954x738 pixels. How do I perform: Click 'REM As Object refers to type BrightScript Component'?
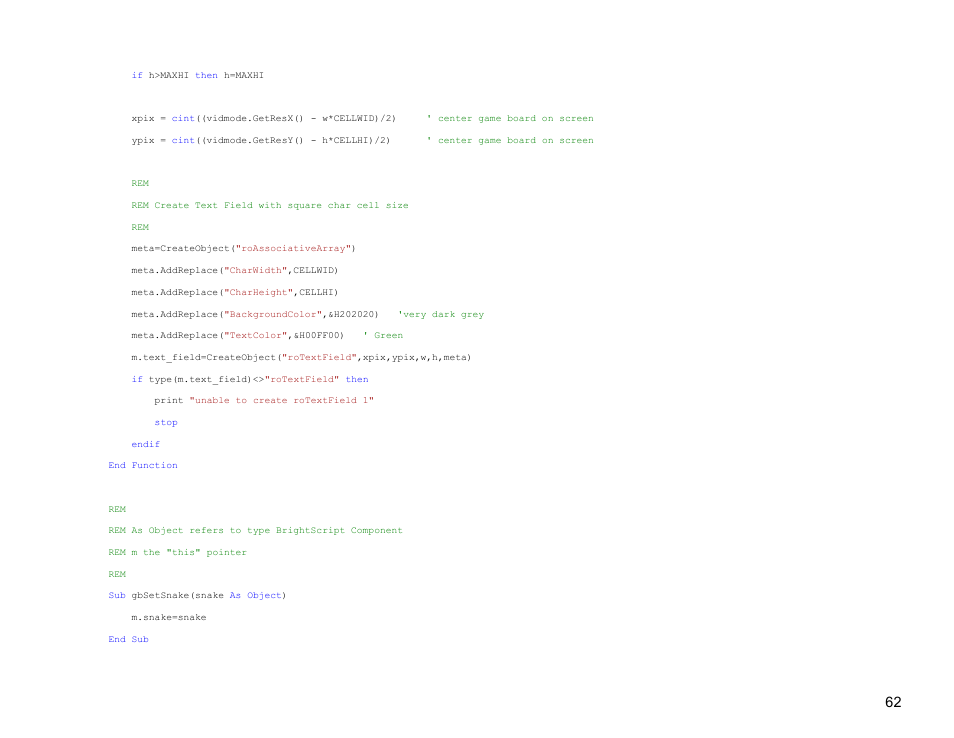(x=256, y=531)
